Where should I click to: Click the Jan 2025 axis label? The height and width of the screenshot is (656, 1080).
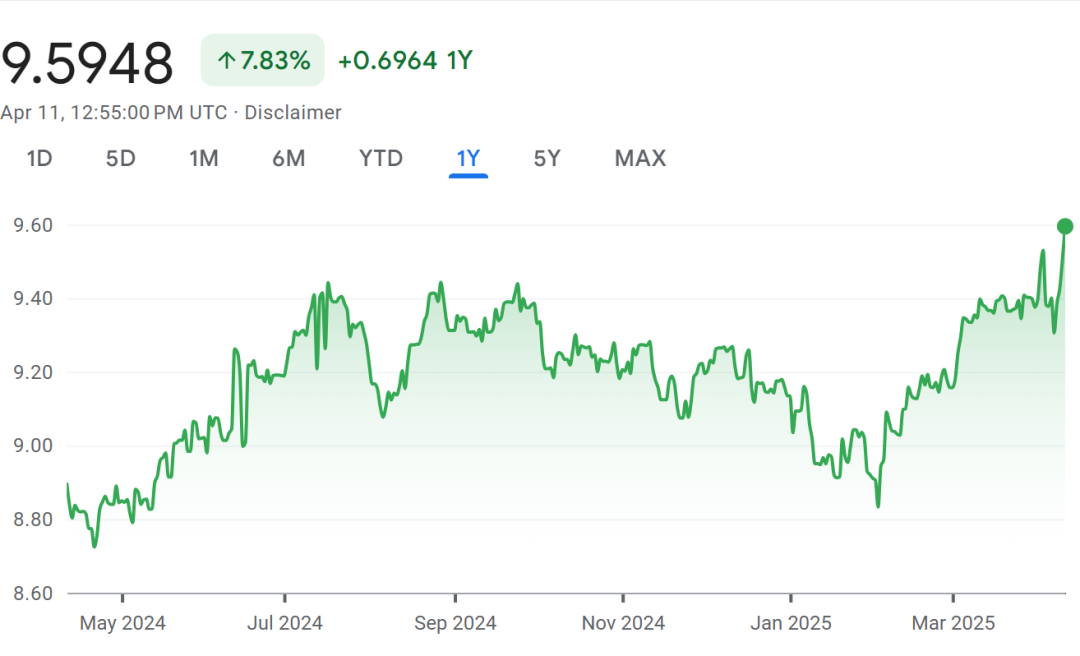click(791, 623)
